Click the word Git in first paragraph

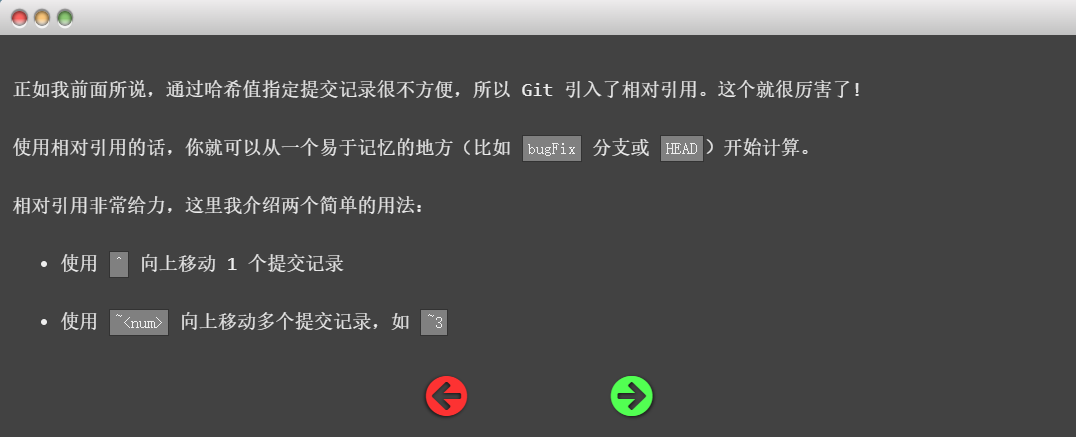[537, 90]
